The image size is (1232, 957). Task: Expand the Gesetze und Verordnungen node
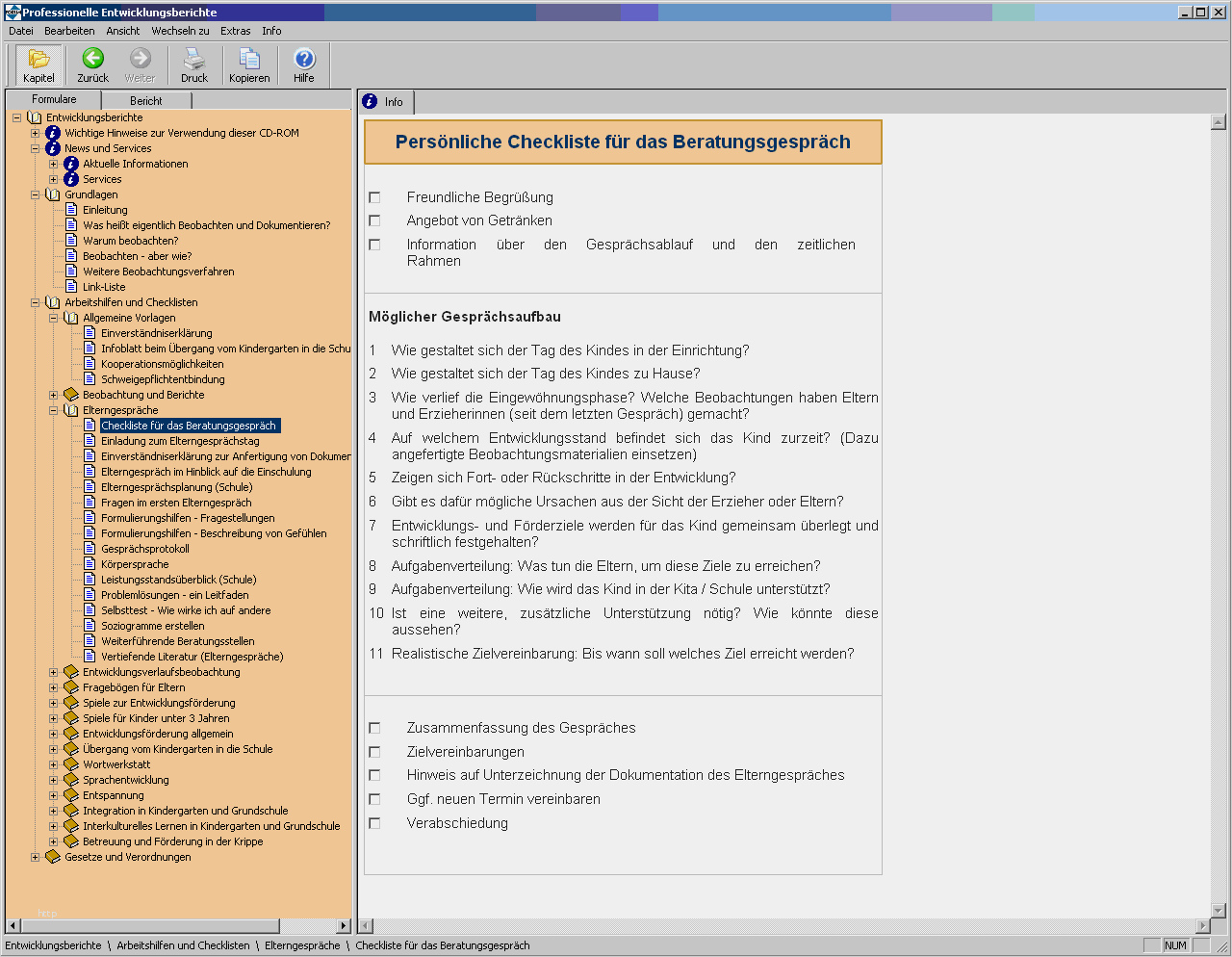pos(36,857)
